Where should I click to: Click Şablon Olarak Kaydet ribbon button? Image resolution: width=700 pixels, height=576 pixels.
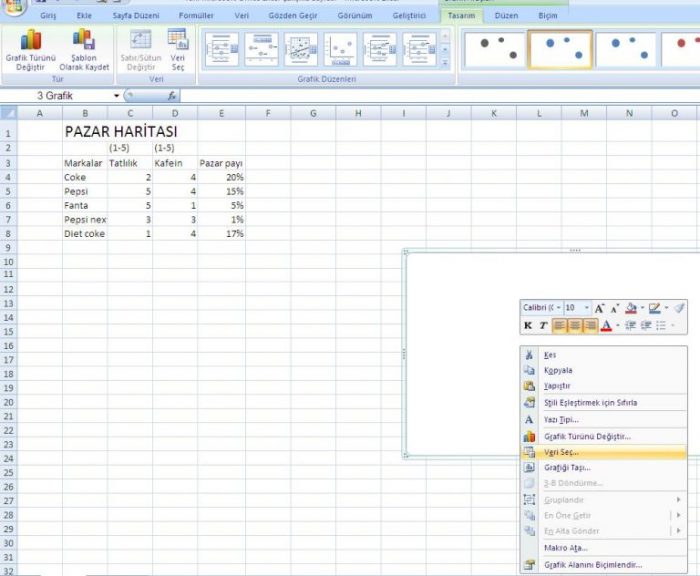coord(84,49)
